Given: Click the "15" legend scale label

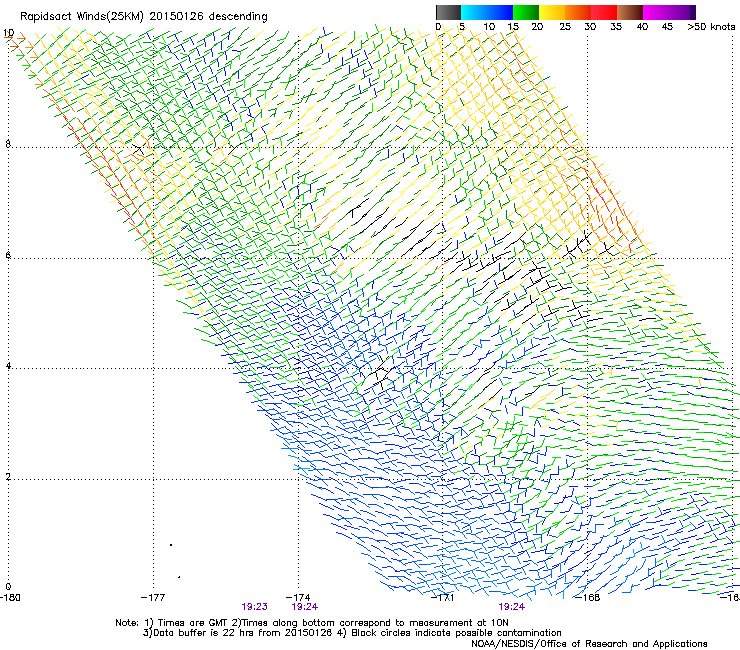Looking at the screenshot, I should [513, 27].
